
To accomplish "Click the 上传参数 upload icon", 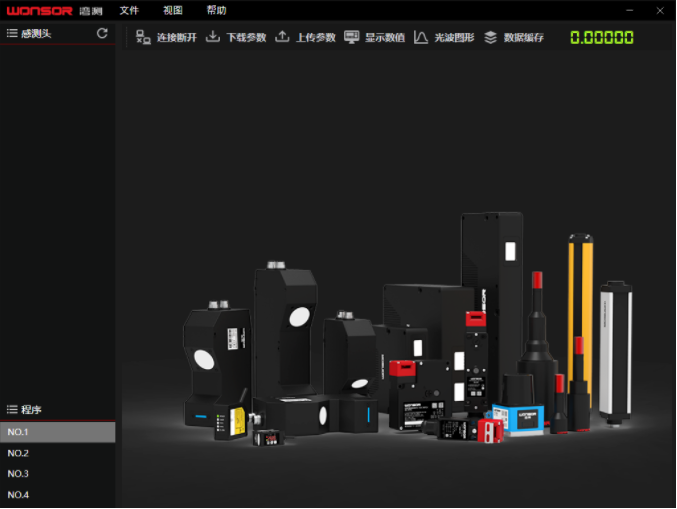I will 282,37.
